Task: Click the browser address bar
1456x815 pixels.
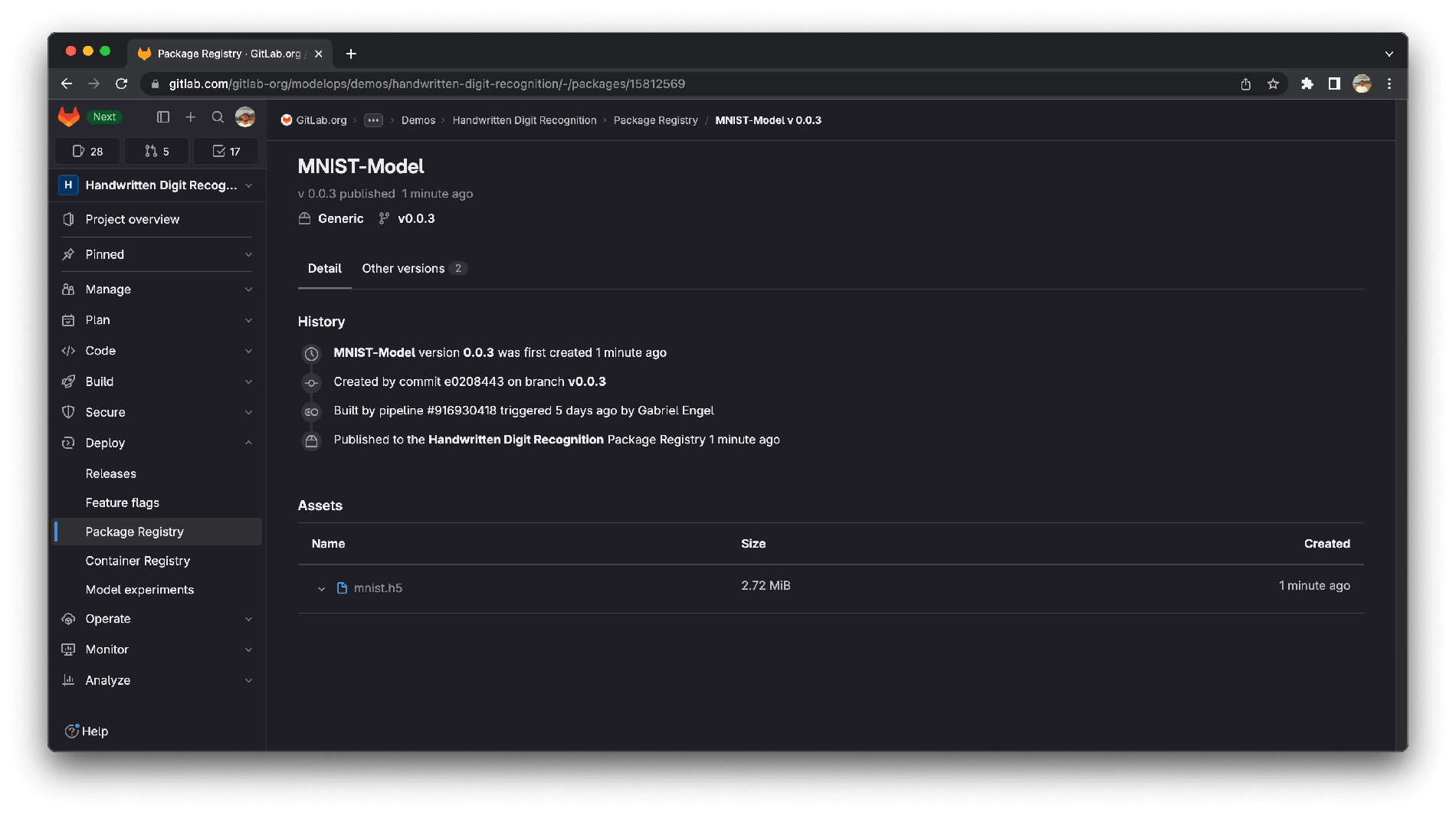Action: point(536,84)
